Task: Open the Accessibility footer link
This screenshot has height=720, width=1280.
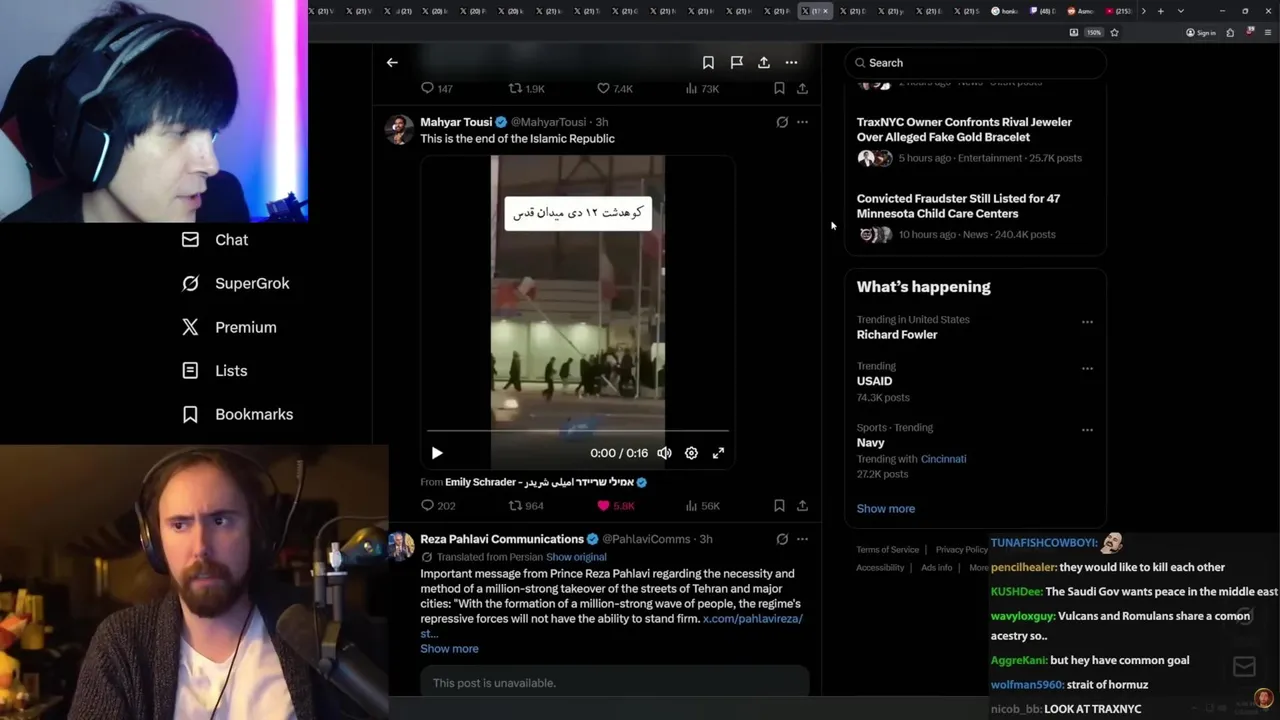Action: pyautogui.click(x=880, y=567)
